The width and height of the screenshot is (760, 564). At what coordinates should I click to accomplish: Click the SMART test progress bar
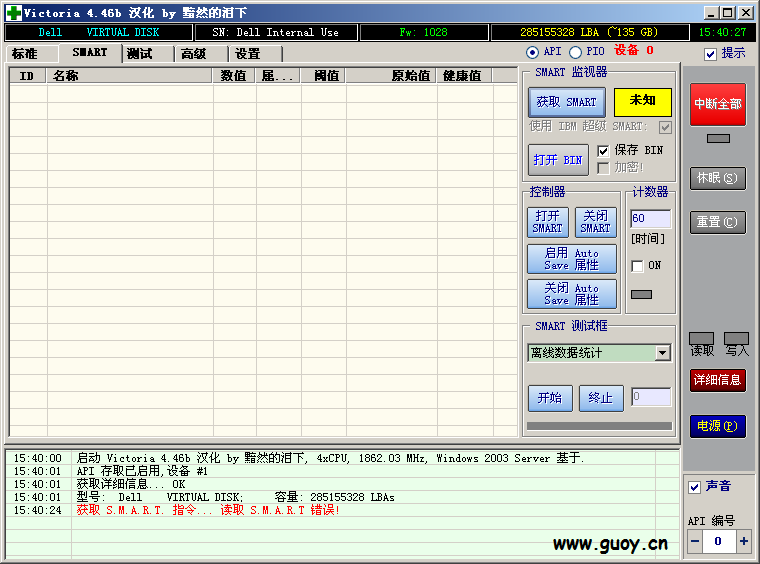click(600, 426)
